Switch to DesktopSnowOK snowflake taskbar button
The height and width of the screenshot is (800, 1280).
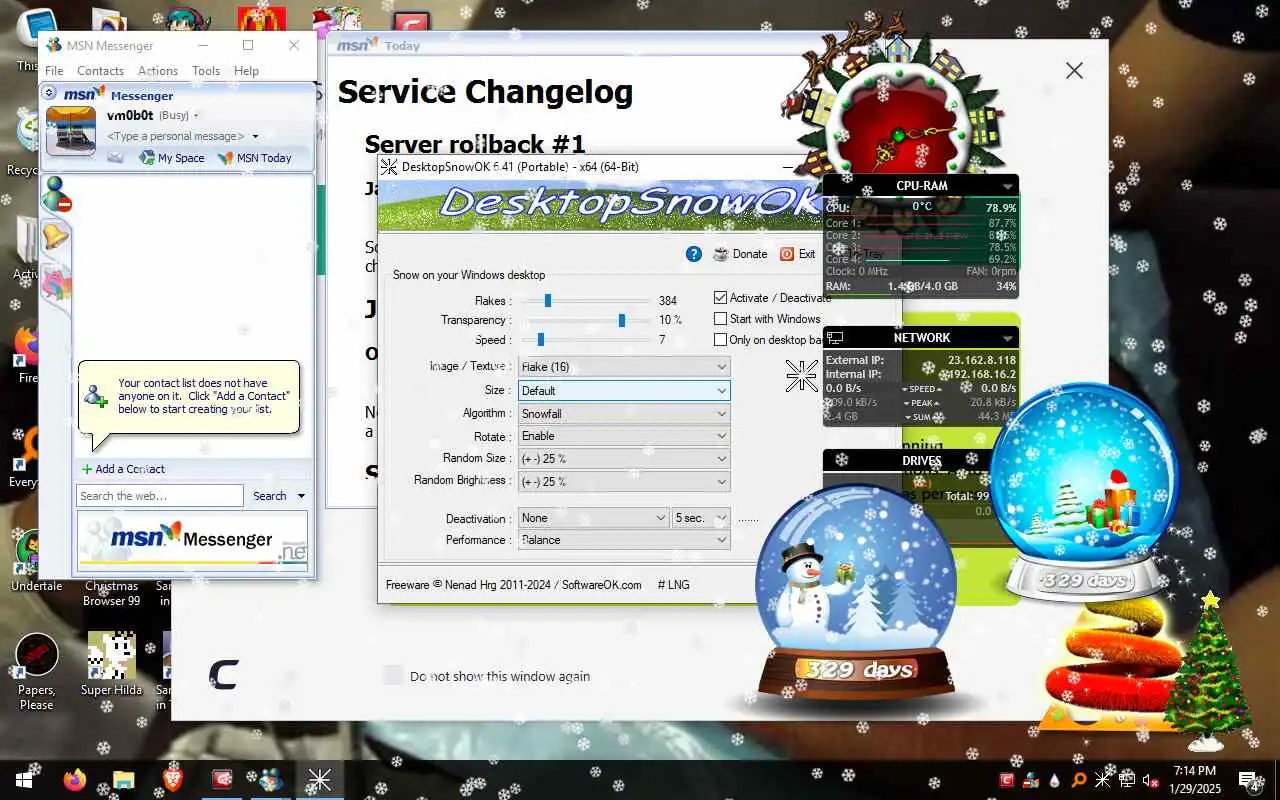(319, 779)
